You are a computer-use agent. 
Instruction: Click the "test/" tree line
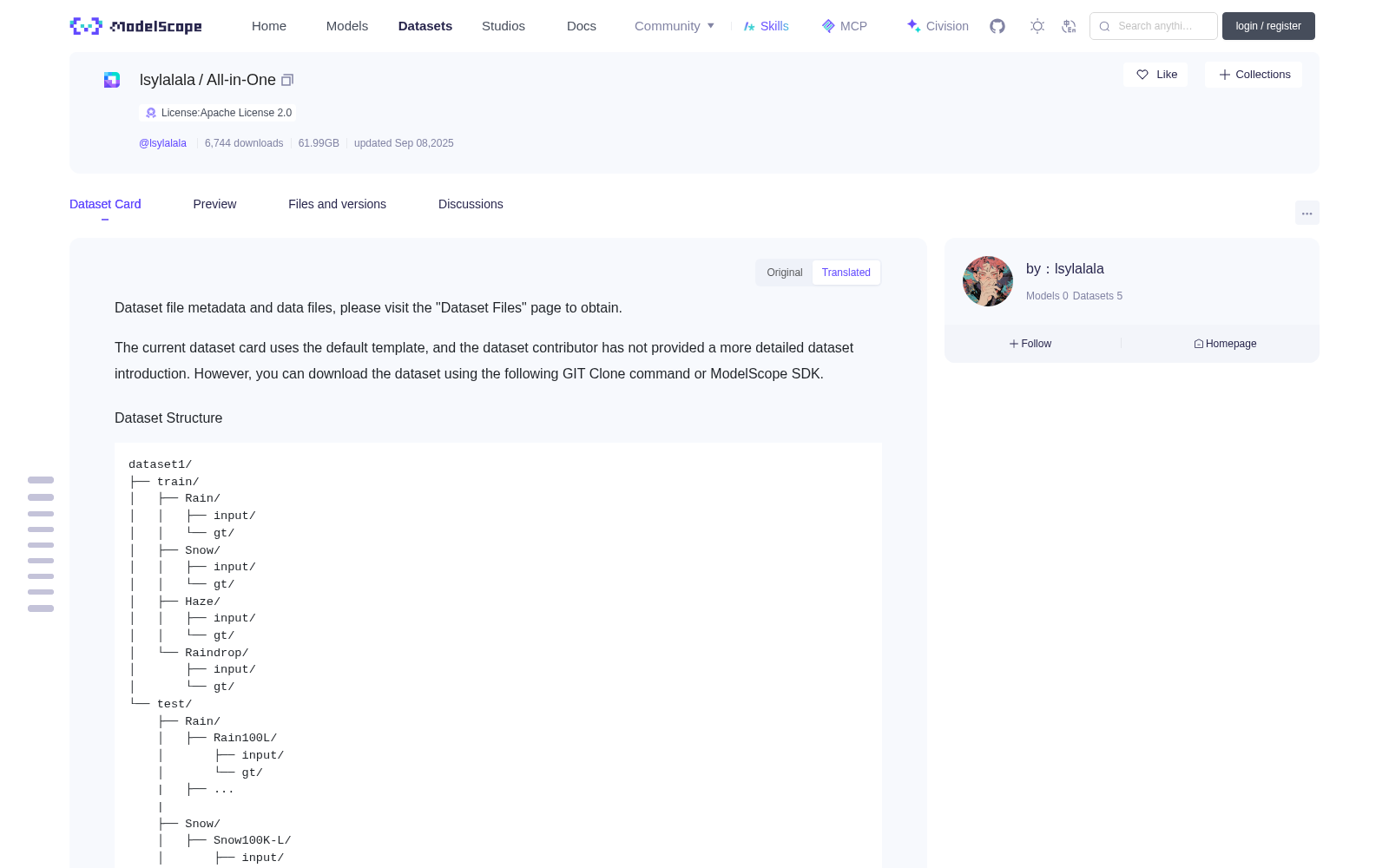(x=174, y=704)
